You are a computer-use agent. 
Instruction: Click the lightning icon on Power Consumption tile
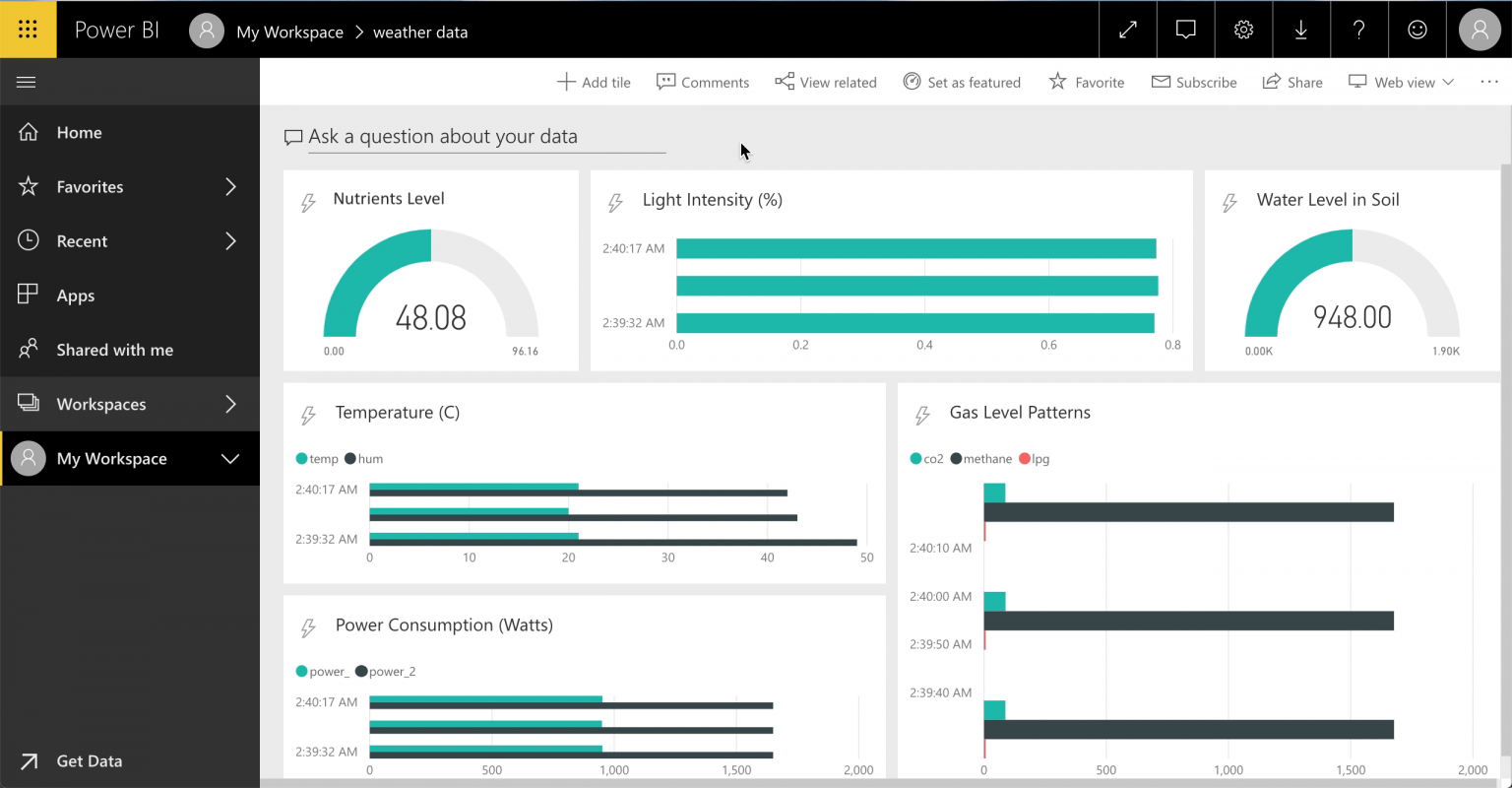point(308,628)
